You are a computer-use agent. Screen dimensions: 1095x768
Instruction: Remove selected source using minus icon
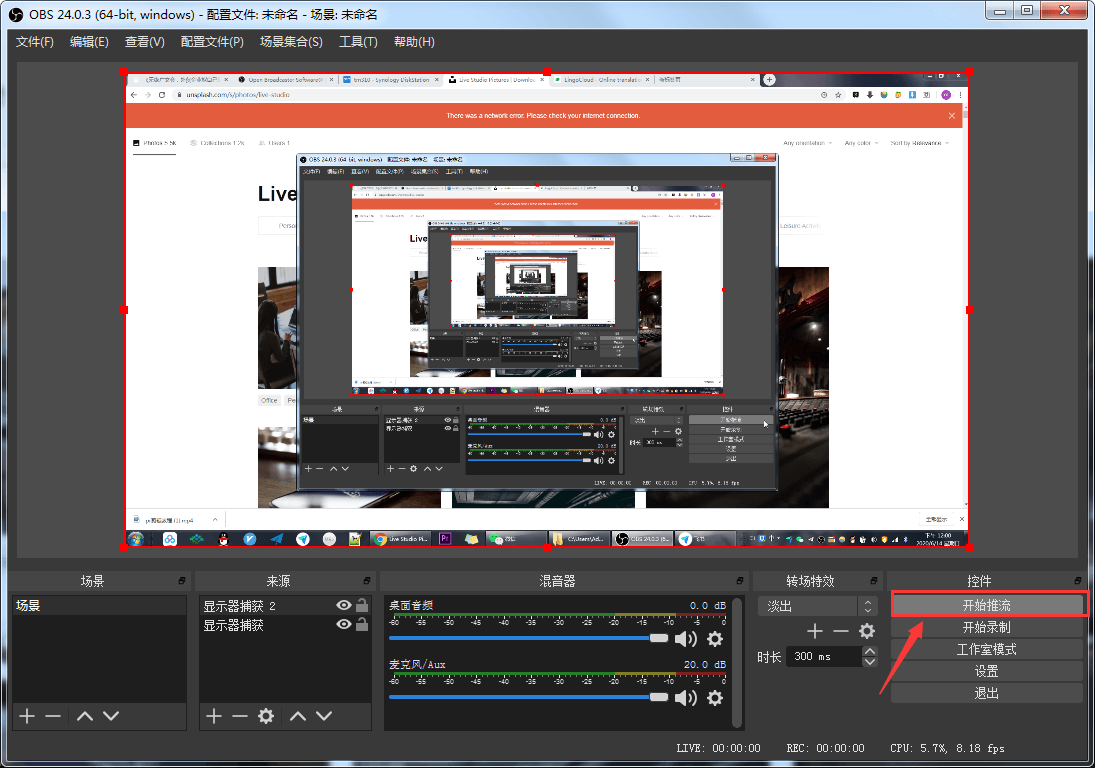240,716
